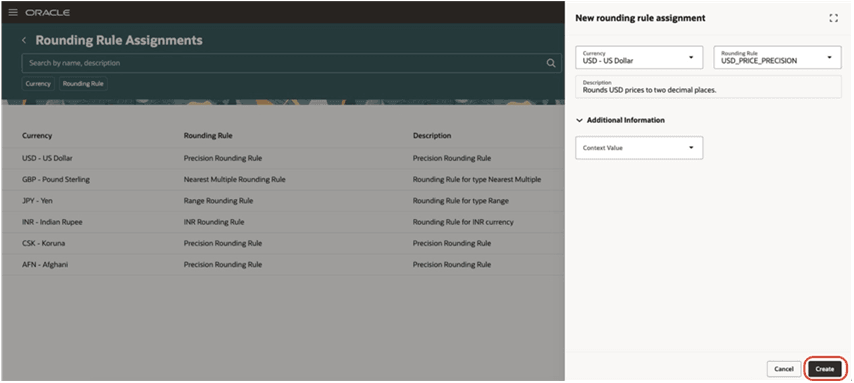
Task: Select the Rounding Rule filter chip
Action: click(x=83, y=84)
